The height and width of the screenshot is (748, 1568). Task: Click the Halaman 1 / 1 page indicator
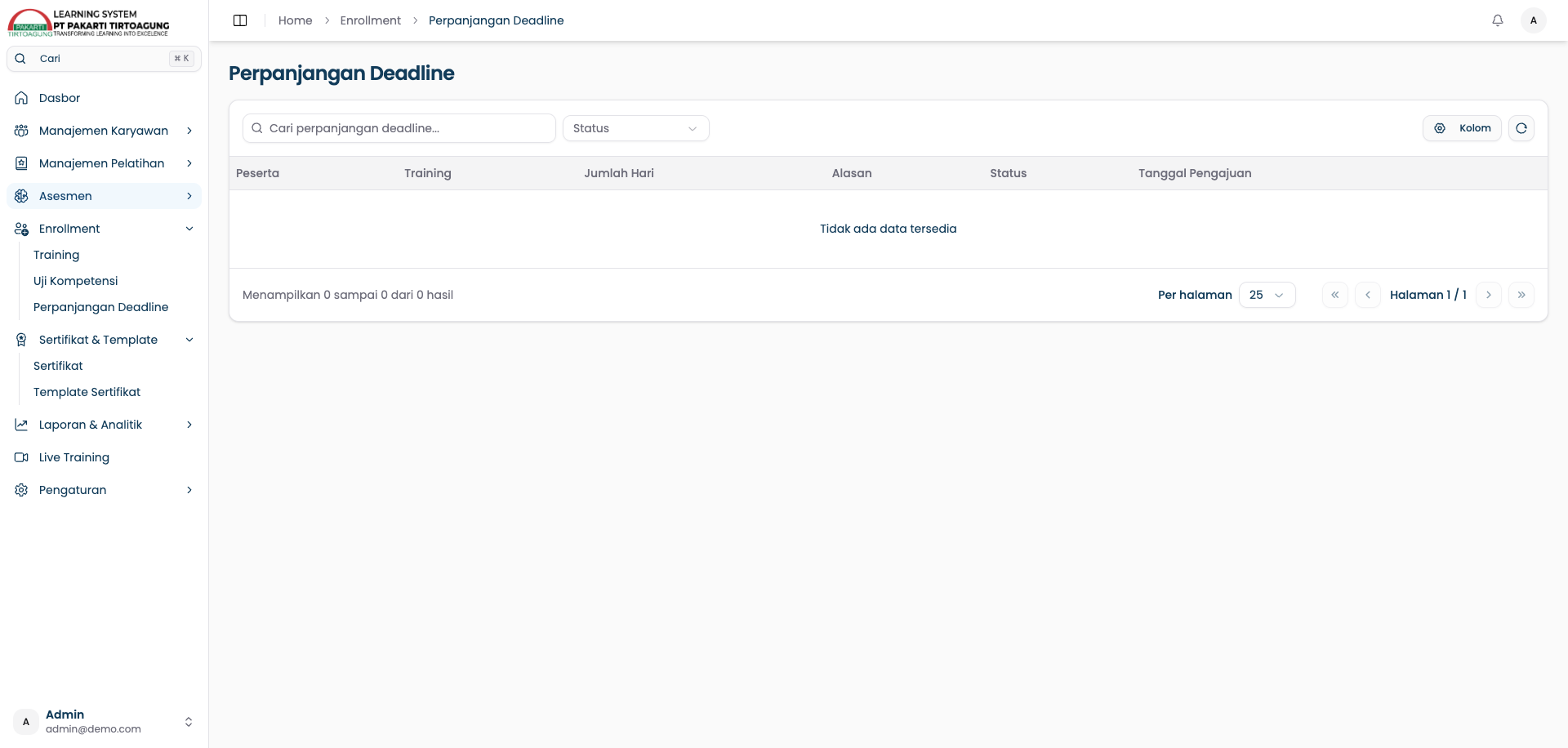(x=1428, y=295)
